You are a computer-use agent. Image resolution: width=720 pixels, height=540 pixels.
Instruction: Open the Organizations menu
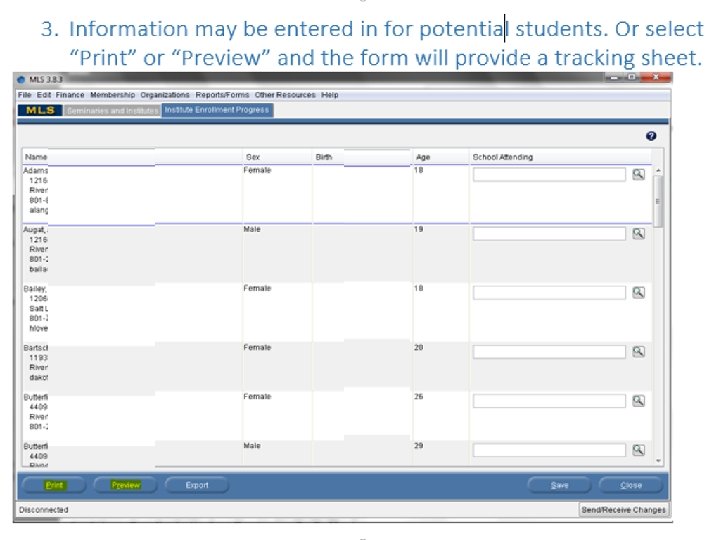click(x=165, y=95)
